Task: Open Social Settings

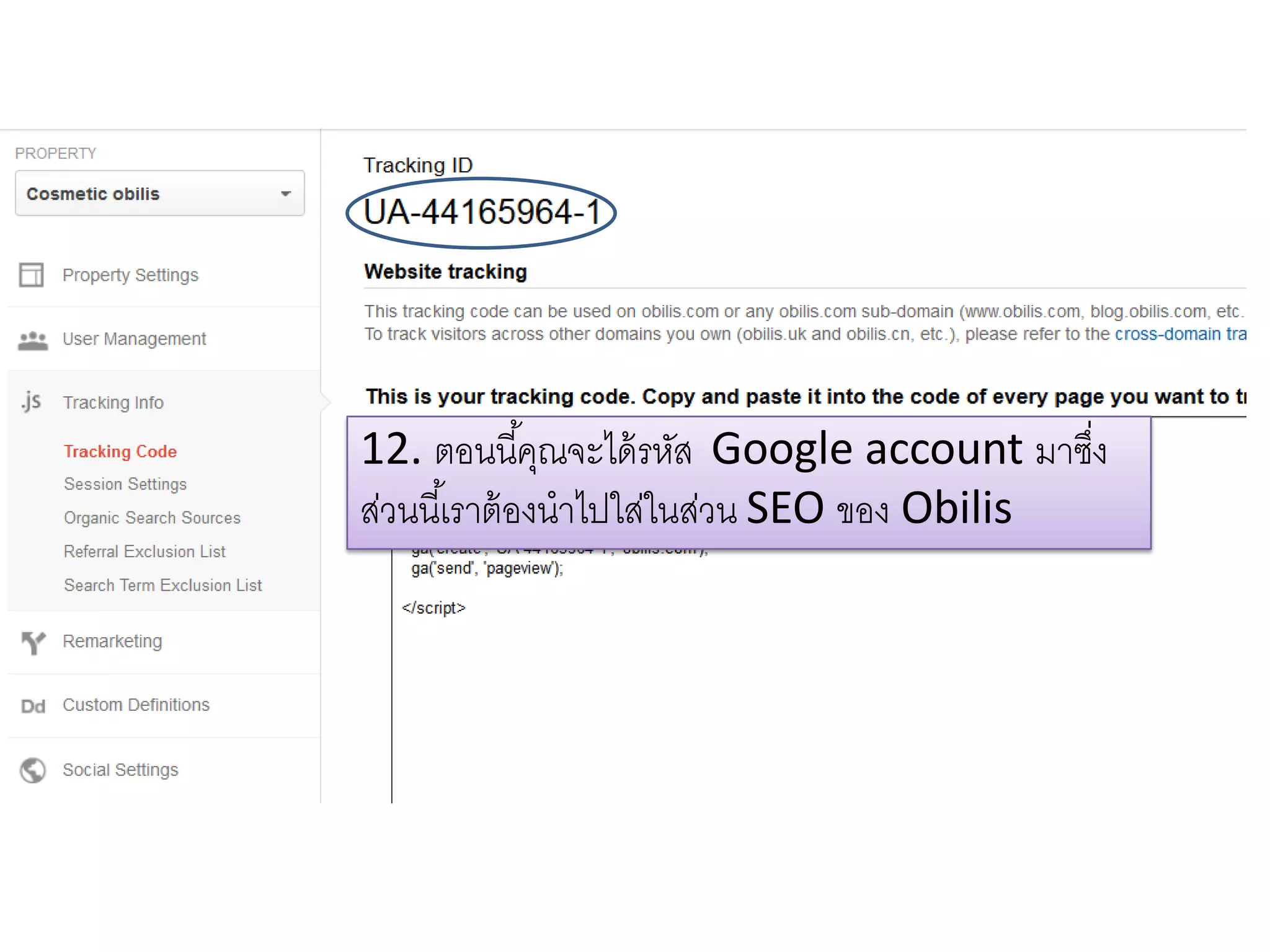Action: coord(120,770)
